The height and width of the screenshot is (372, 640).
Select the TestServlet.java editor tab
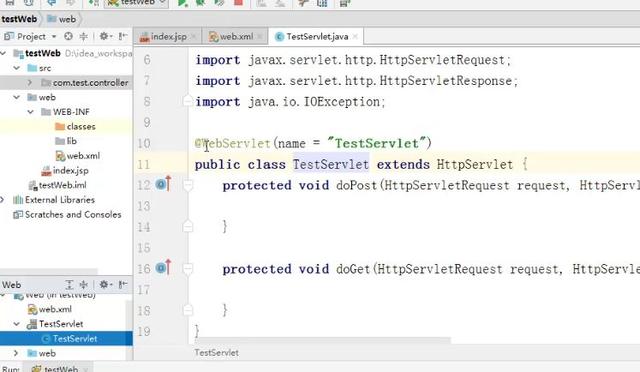[317, 37]
